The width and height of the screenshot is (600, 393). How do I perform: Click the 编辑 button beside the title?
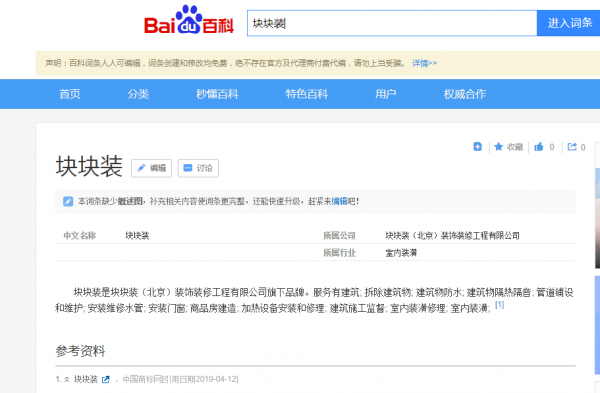pyautogui.click(x=152, y=168)
